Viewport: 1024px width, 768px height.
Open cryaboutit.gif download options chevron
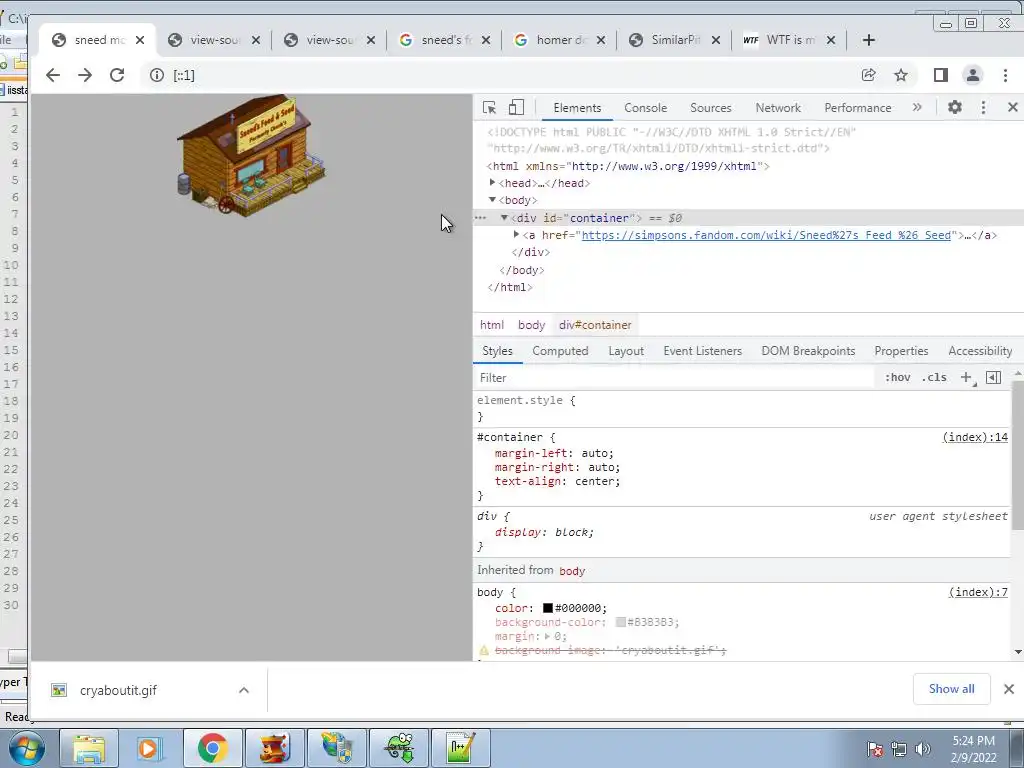click(244, 690)
